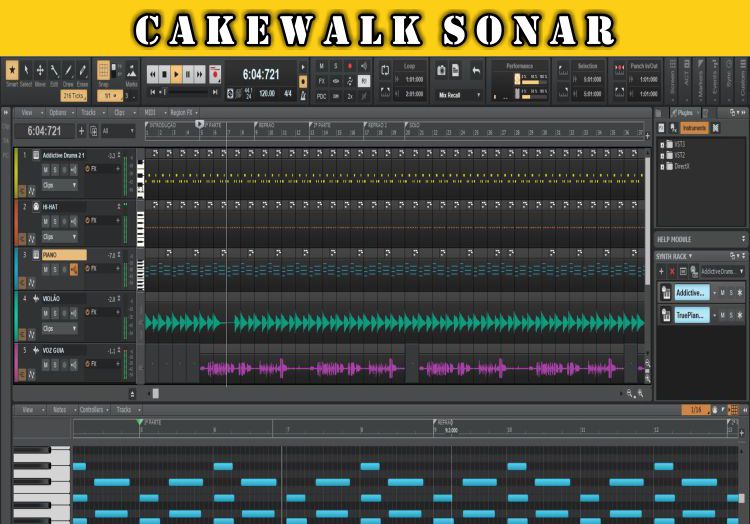The height and width of the screenshot is (524, 750).
Task: Toggle the metronome icon in transport
Action: pos(303,96)
